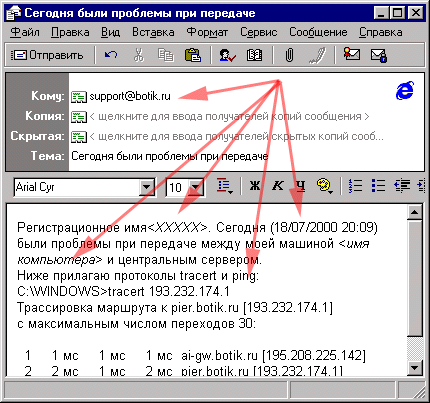Apply numbered list formatting
Image resolution: width=430 pixels, height=403 pixels.
coord(355,186)
